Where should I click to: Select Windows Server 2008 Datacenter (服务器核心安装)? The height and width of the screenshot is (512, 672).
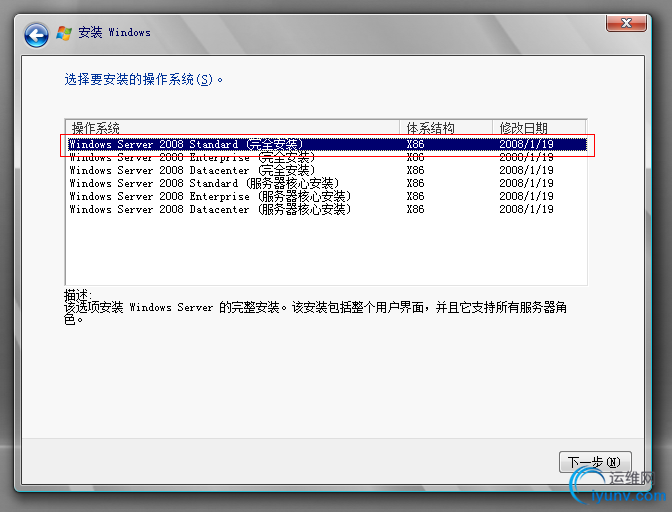pos(327,210)
